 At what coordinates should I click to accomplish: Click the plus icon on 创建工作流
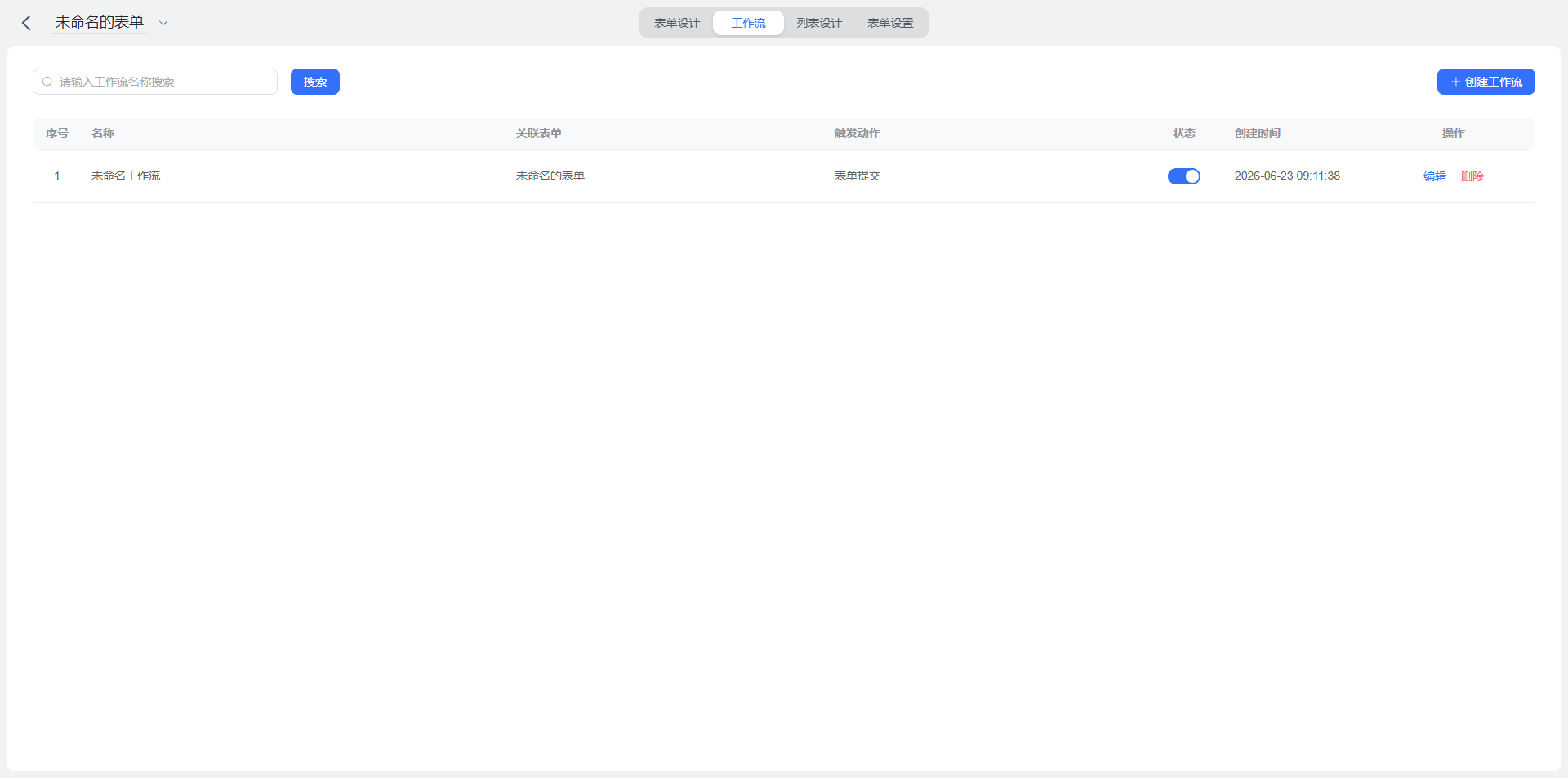(1455, 82)
